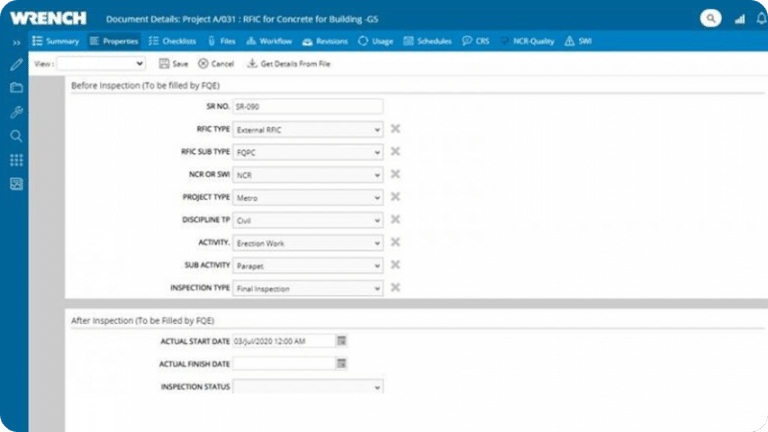Open the RFIC SUB TYPE dropdown
Screen dimensions: 768x432
(308, 152)
